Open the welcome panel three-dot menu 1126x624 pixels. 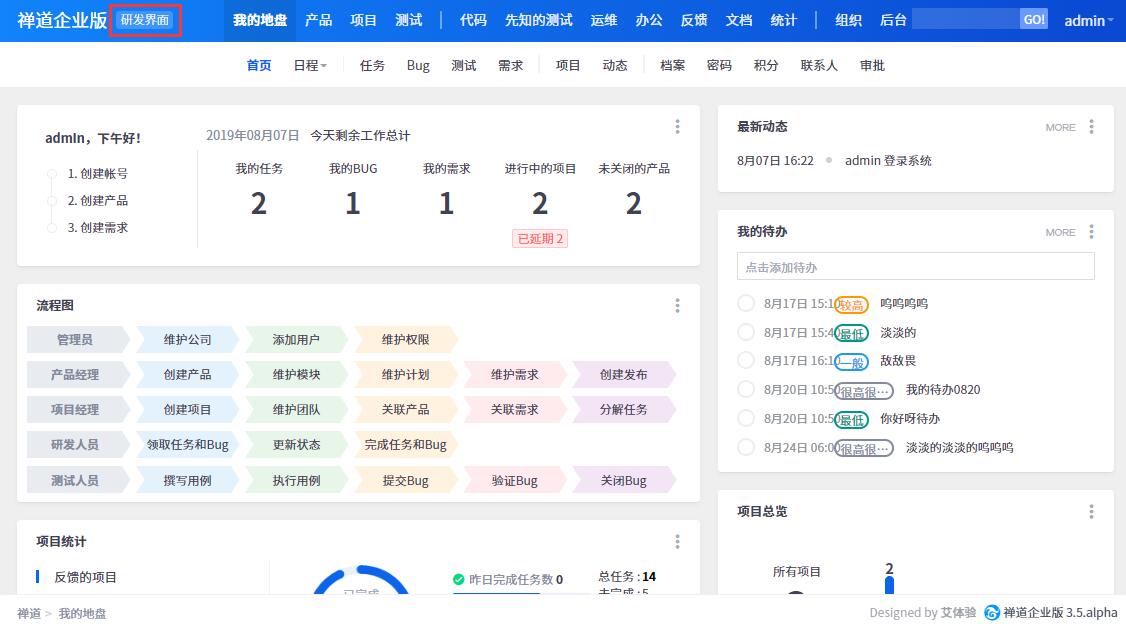677,127
